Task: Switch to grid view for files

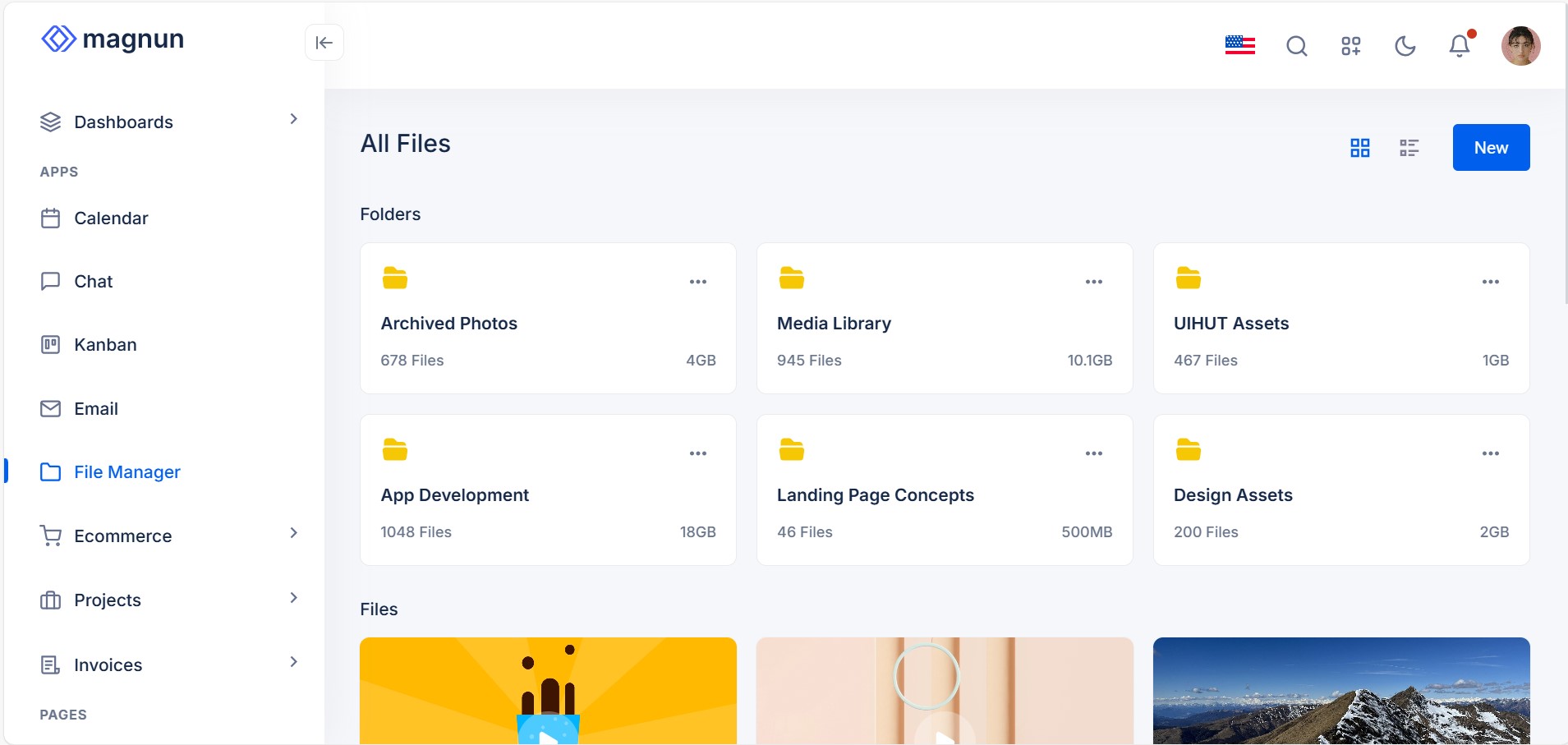Action: coord(1359,147)
